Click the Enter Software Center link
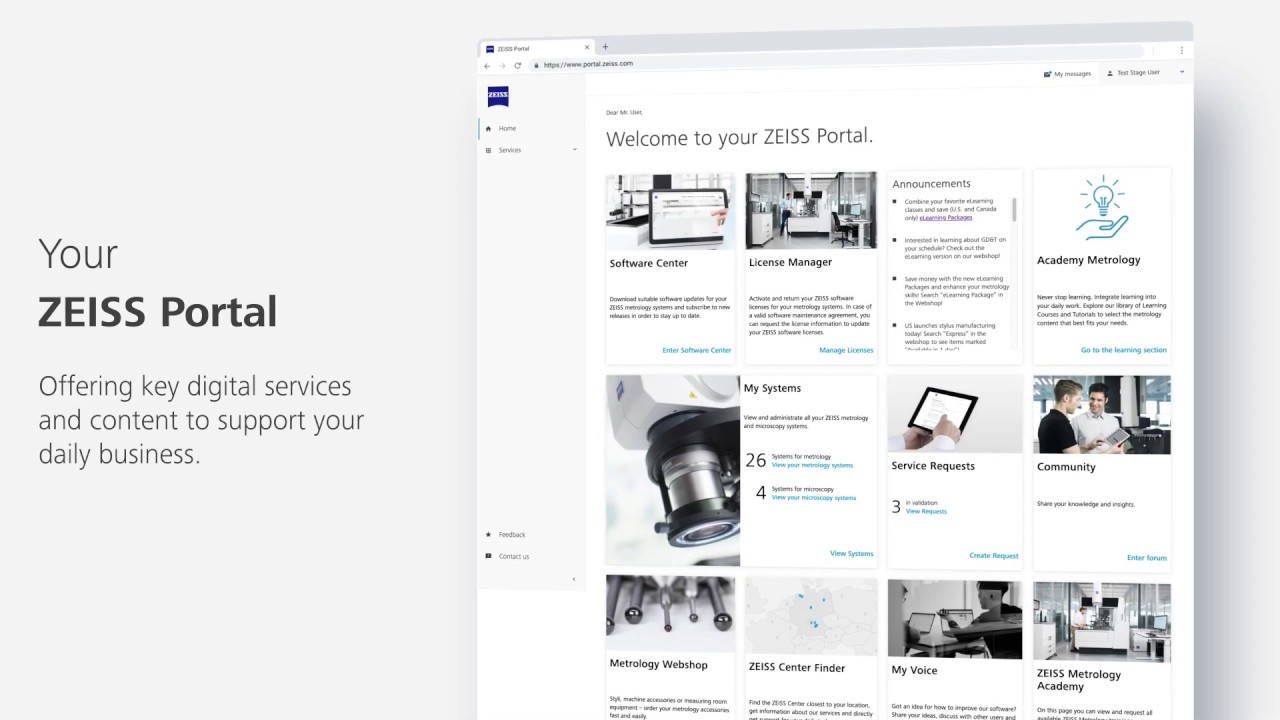The height and width of the screenshot is (720, 1280). [697, 350]
